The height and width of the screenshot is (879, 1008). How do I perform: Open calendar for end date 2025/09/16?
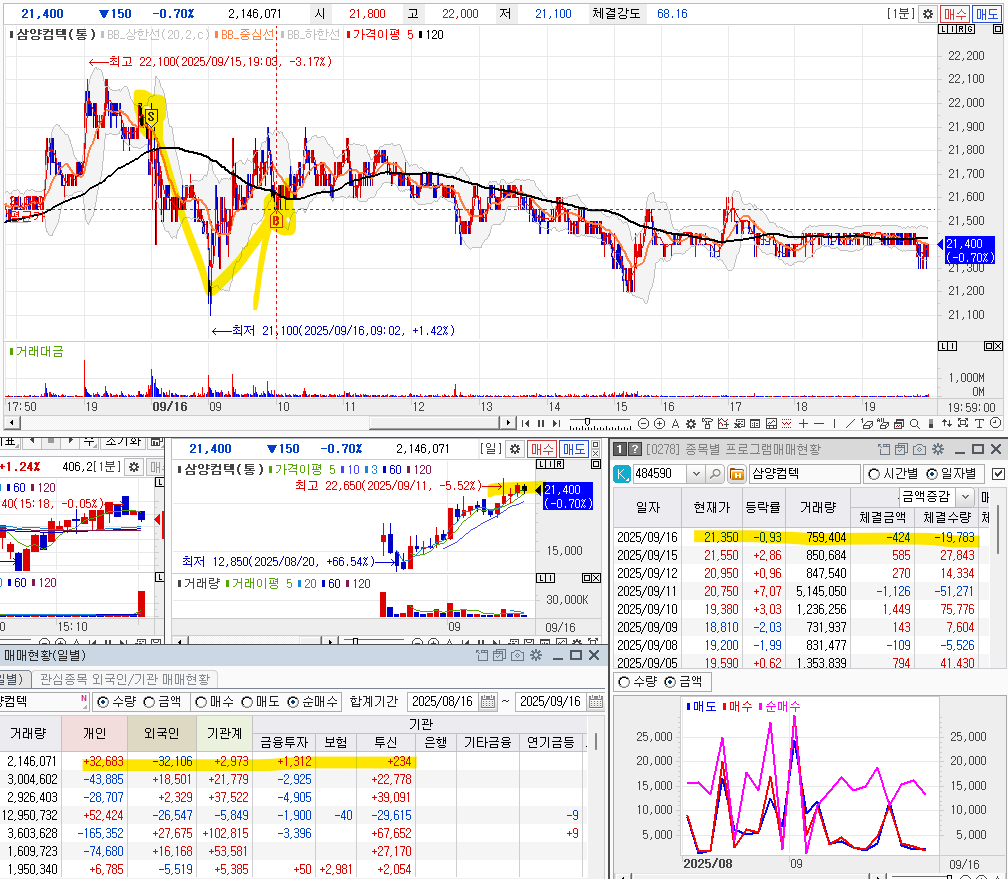tap(596, 702)
